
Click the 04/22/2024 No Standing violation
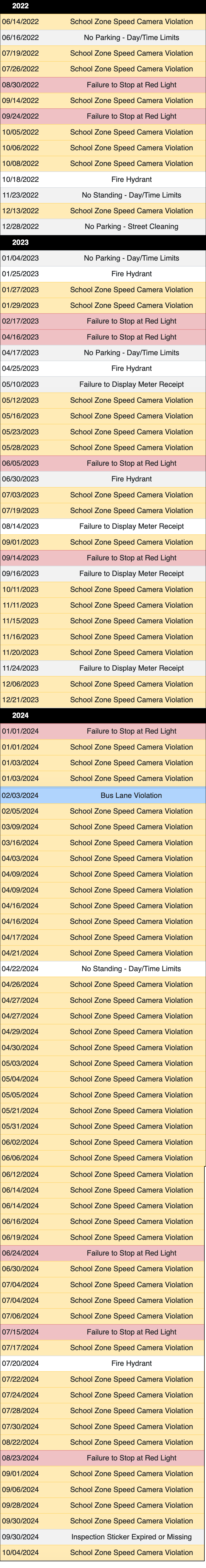102,968
